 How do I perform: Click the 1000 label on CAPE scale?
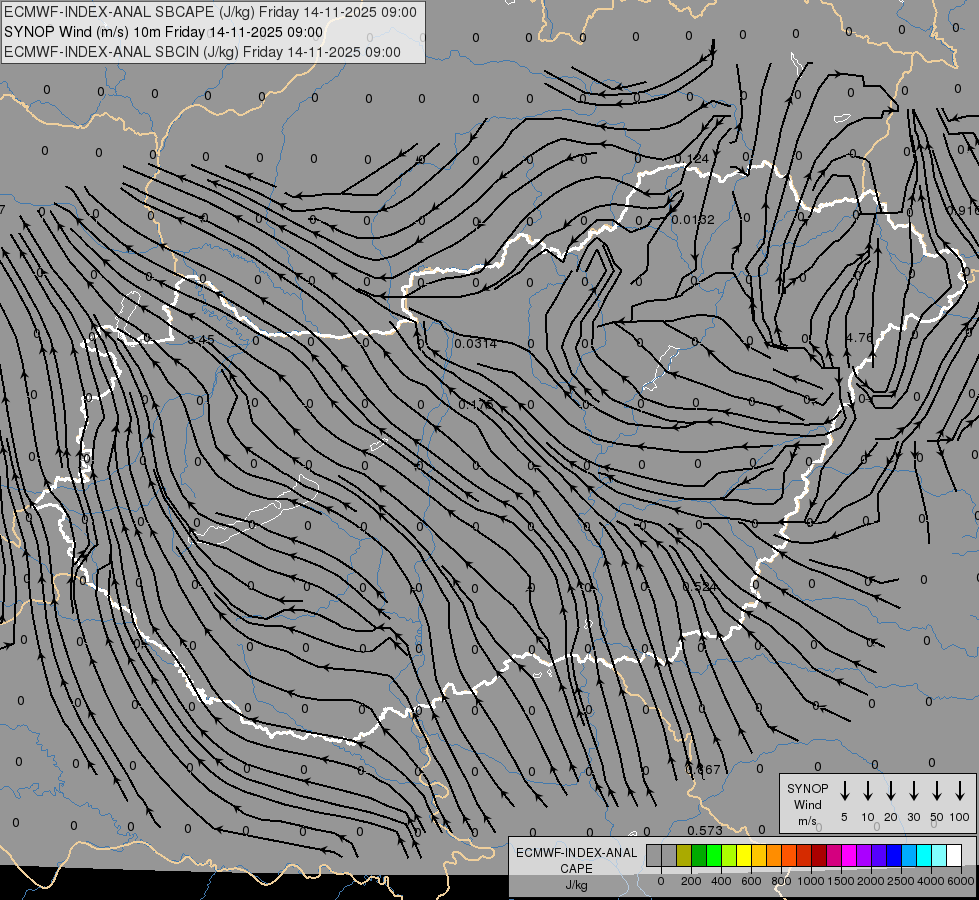point(811,881)
